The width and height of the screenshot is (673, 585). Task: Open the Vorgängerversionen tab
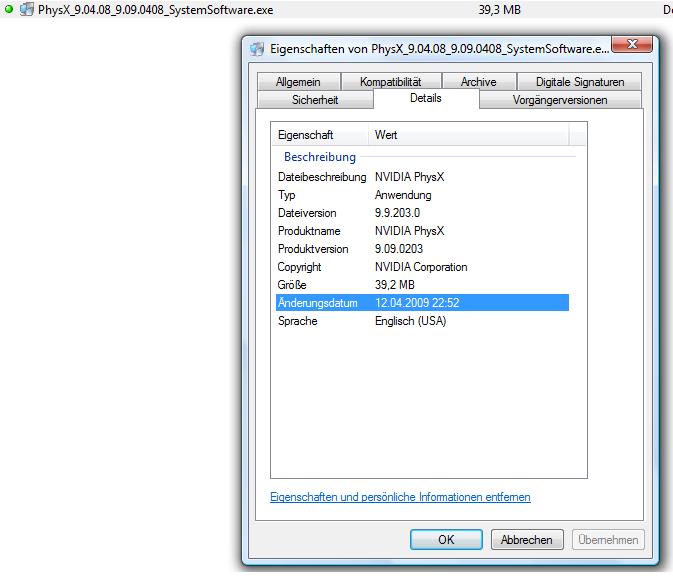click(x=560, y=100)
